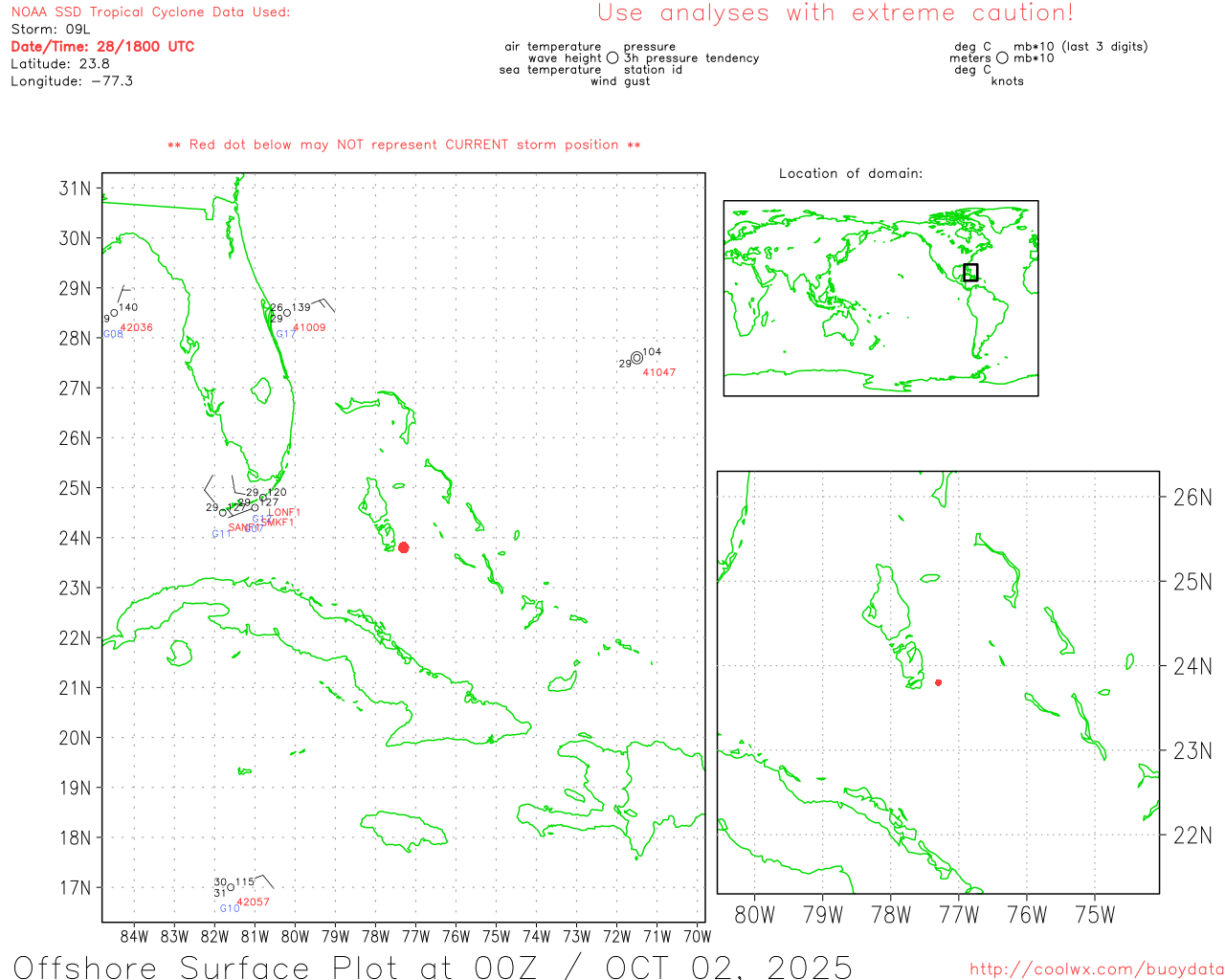Image resolution: width=1225 pixels, height=980 pixels.
Task: Click the 'wind gust' legend label
Action: tap(620, 81)
